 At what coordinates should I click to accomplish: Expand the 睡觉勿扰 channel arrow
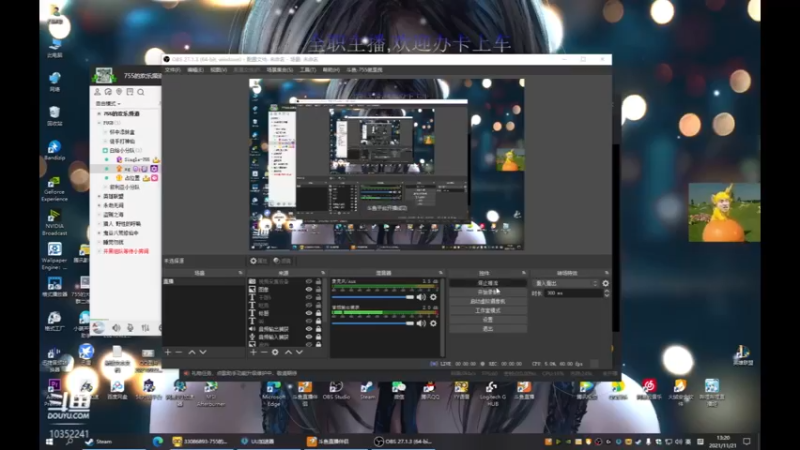pyautogui.click(x=99, y=242)
